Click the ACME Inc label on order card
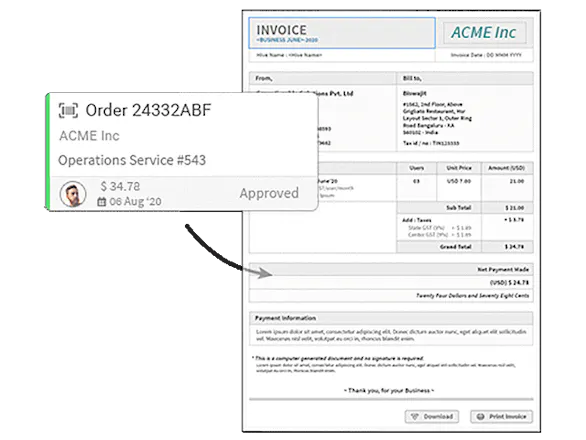Viewport: 586px width, 440px height. click(89, 136)
